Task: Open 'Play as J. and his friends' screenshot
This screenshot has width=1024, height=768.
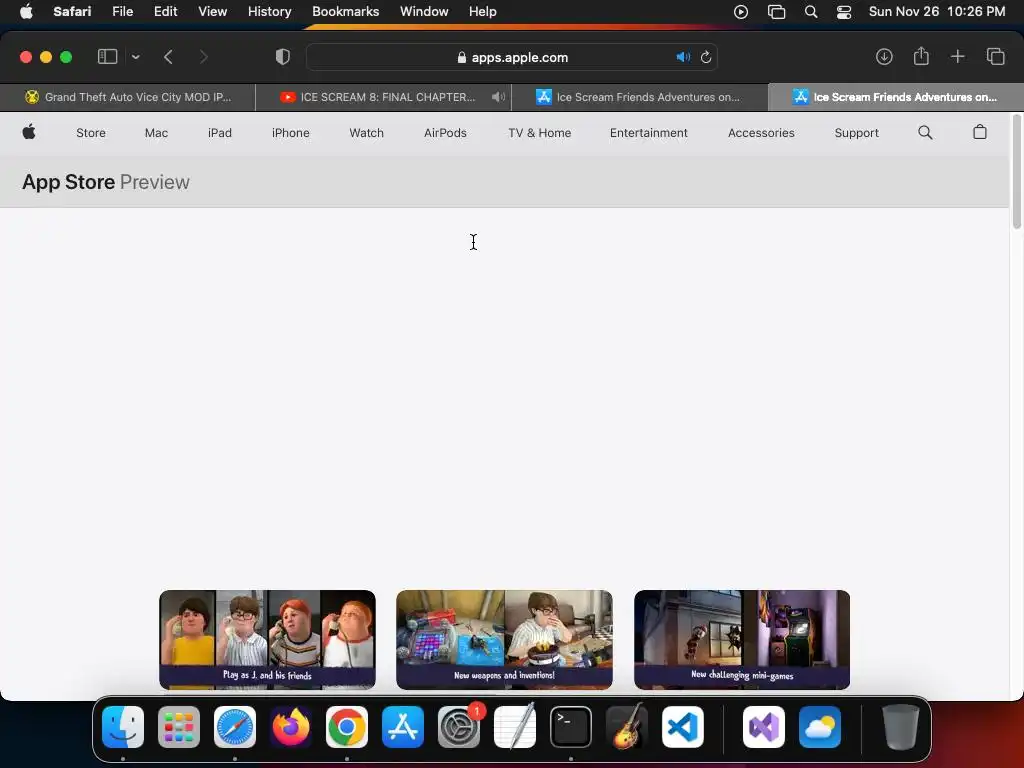Action: coord(267,639)
